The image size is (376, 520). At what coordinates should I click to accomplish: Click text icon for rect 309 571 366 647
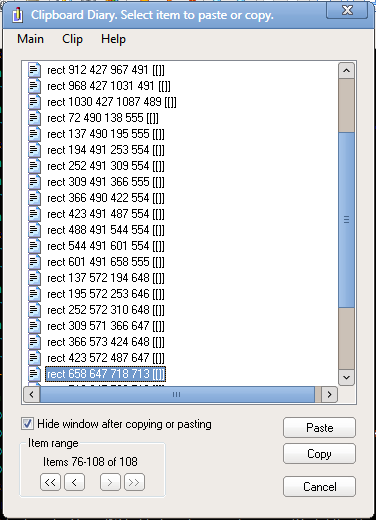[34, 326]
